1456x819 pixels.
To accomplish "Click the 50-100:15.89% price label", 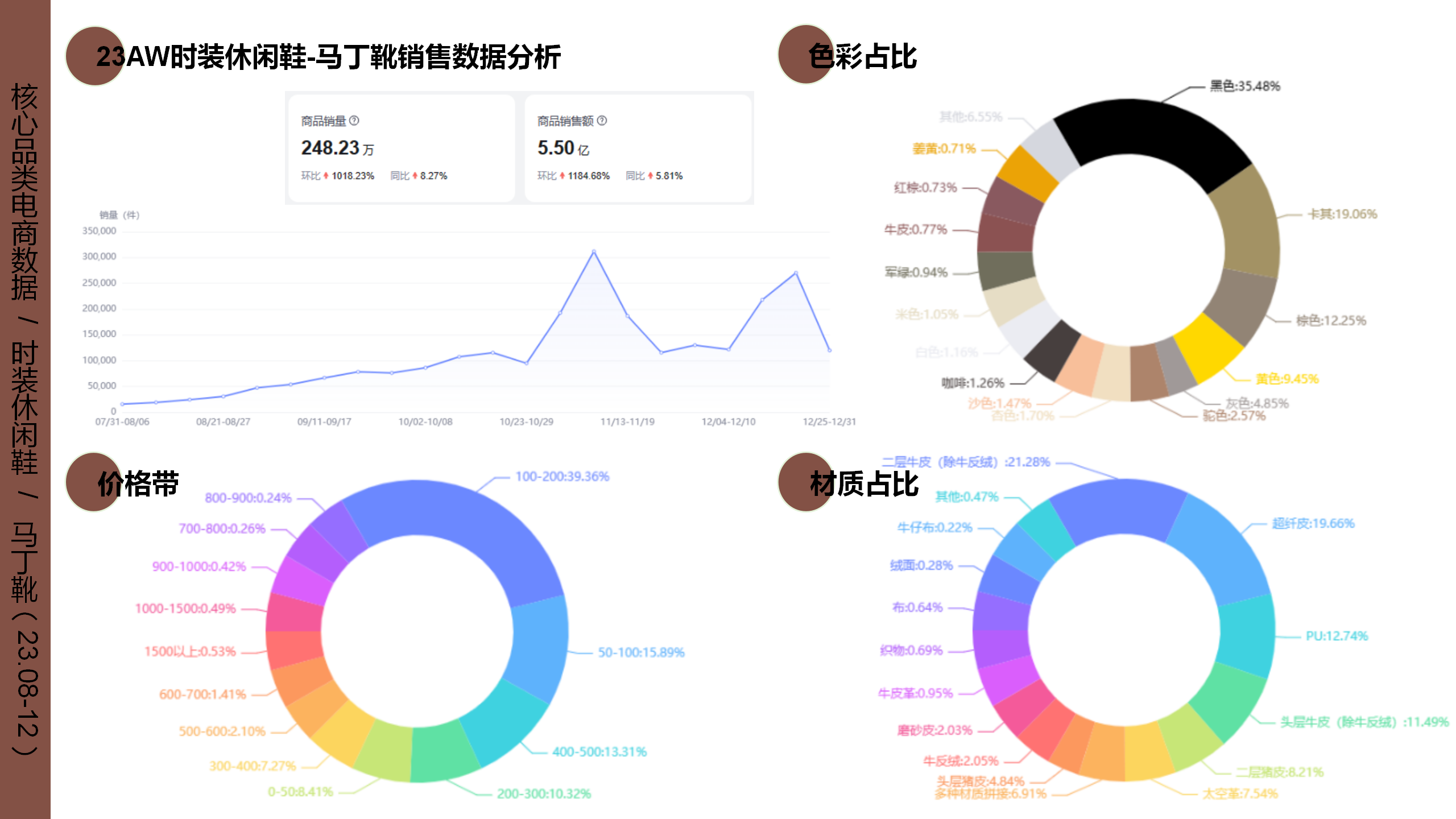I will pyautogui.click(x=641, y=652).
